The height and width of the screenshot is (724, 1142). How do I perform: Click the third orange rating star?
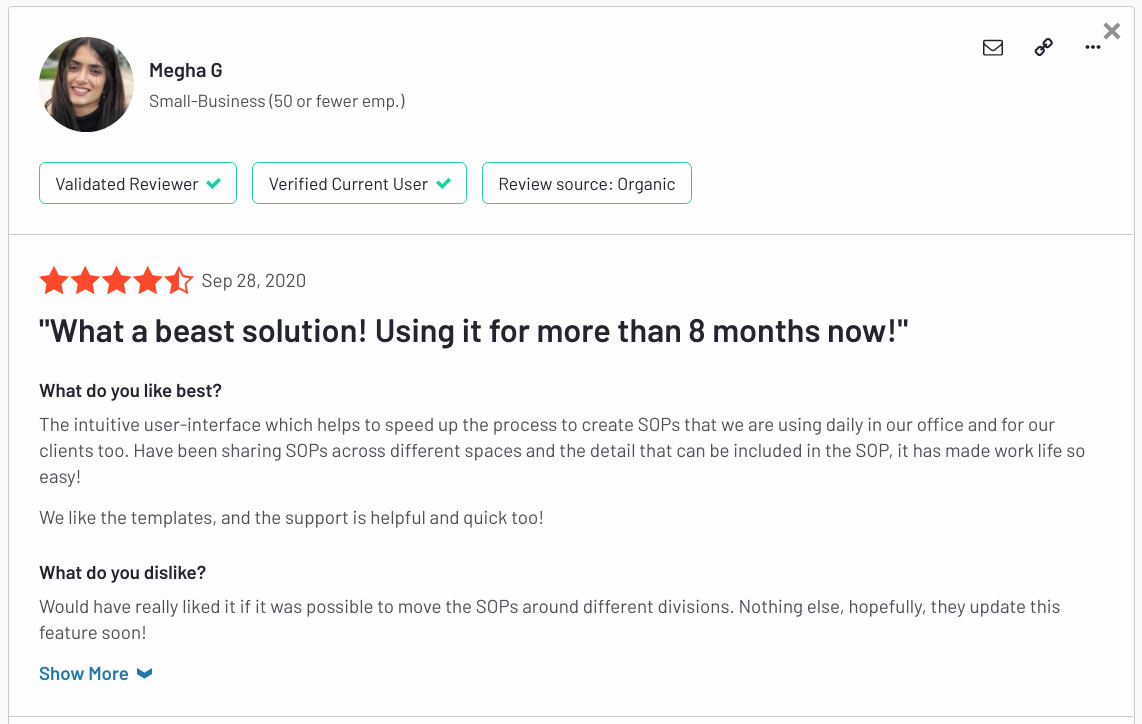click(x=117, y=280)
